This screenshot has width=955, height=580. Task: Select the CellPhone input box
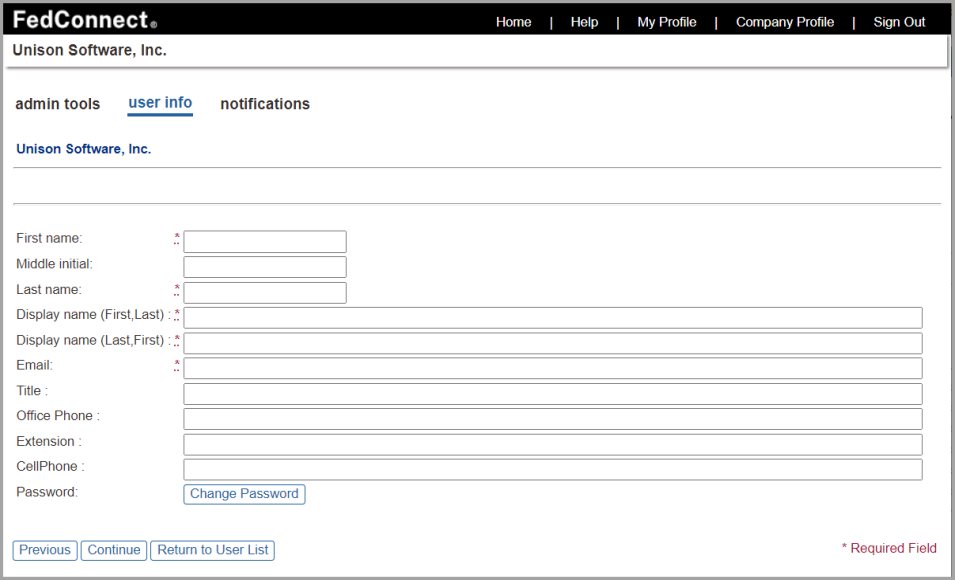click(552, 468)
